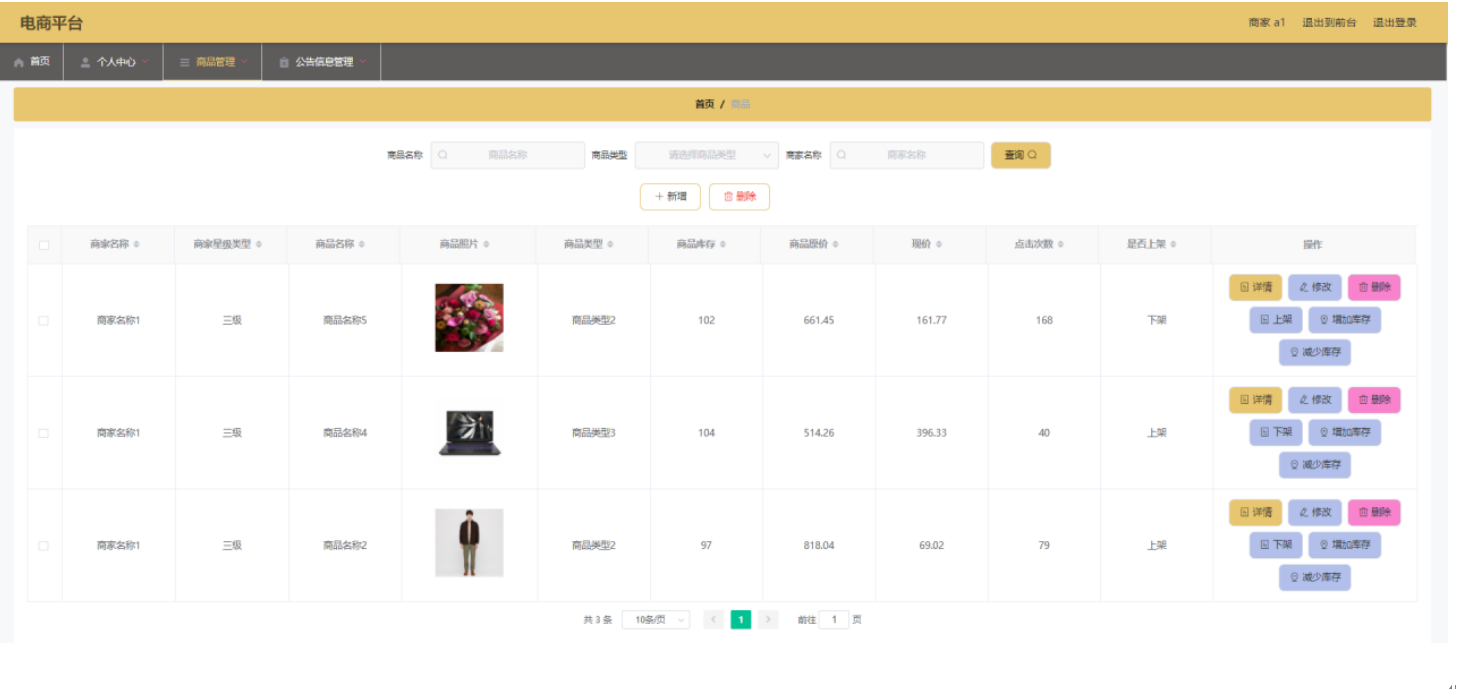Click 商家 a1 user label
Screen dimensions: 1457x689
tap(1266, 23)
